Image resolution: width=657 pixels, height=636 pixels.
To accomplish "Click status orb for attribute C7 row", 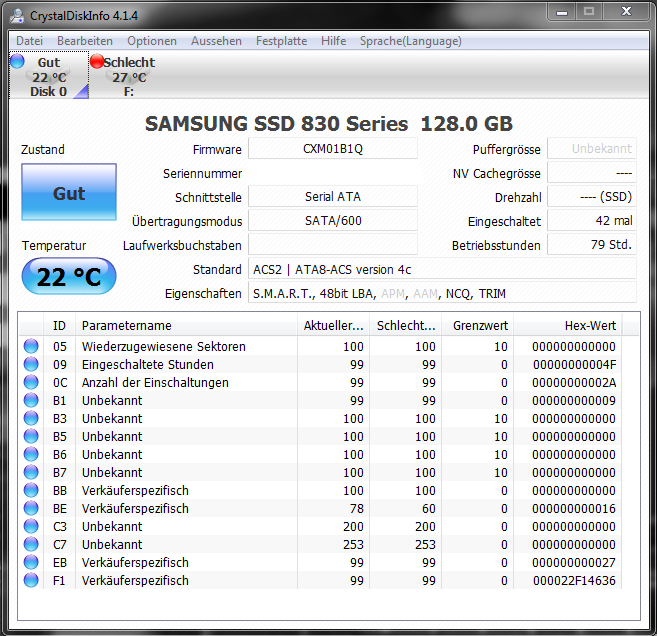I will click(x=31, y=544).
